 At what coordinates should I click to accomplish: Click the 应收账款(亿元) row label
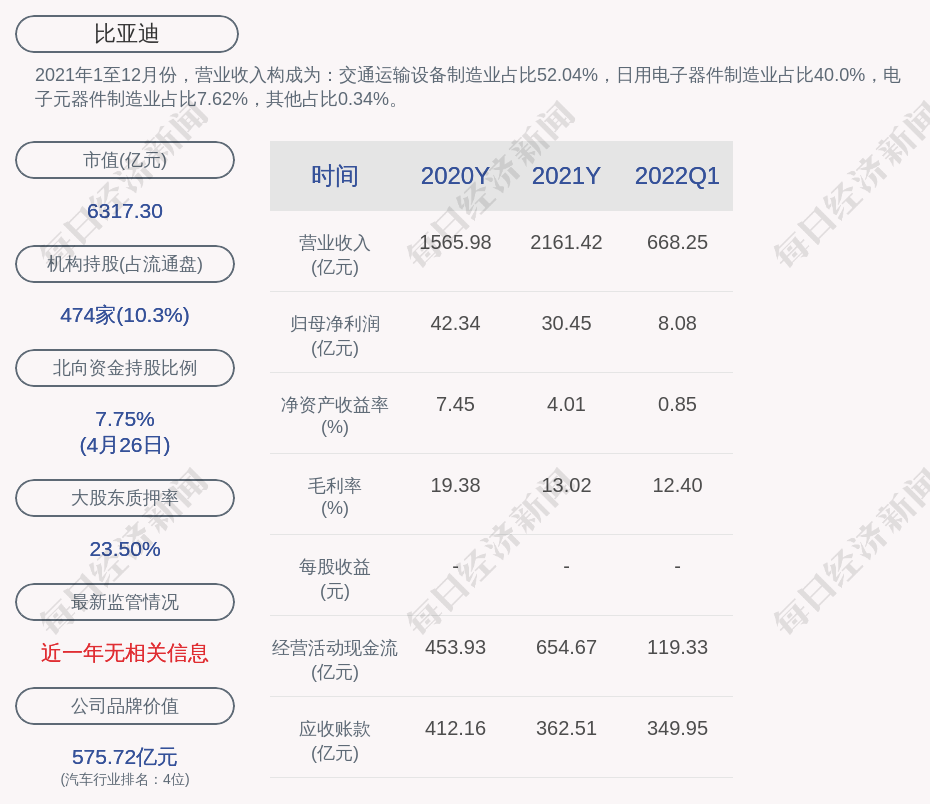[335, 741]
